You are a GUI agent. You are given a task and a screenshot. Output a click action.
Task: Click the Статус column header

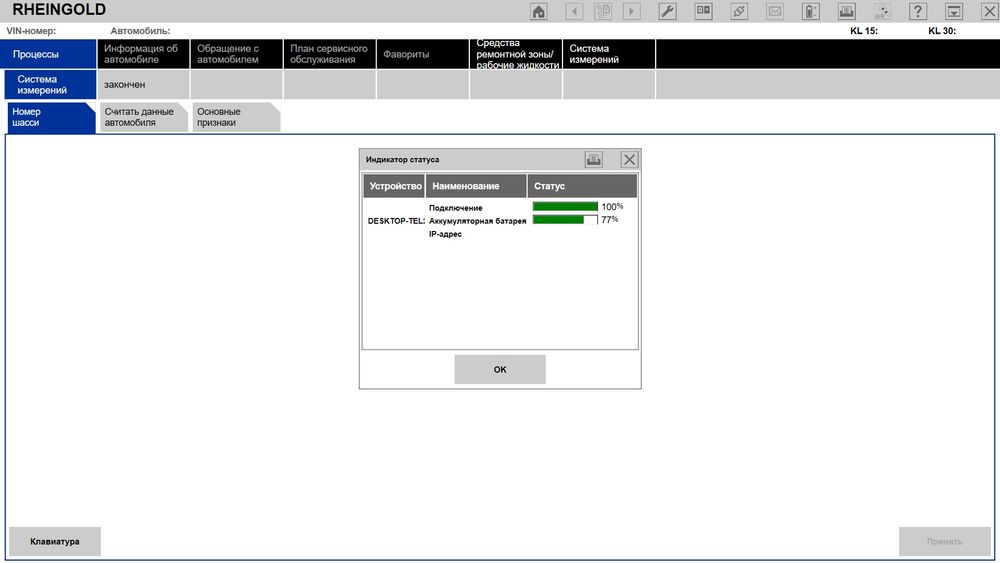point(582,186)
